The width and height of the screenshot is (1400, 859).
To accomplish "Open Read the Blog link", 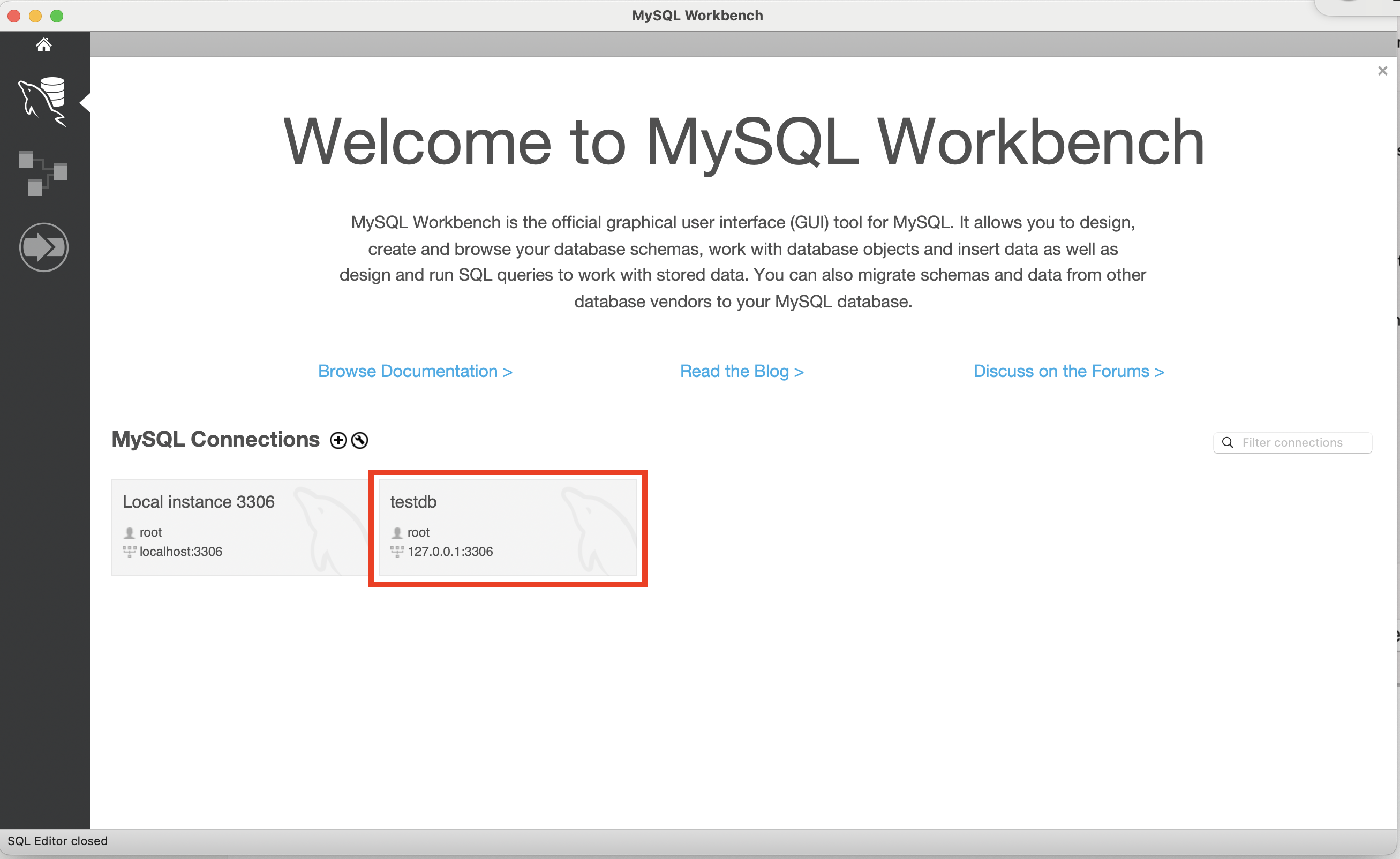I will coord(741,372).
